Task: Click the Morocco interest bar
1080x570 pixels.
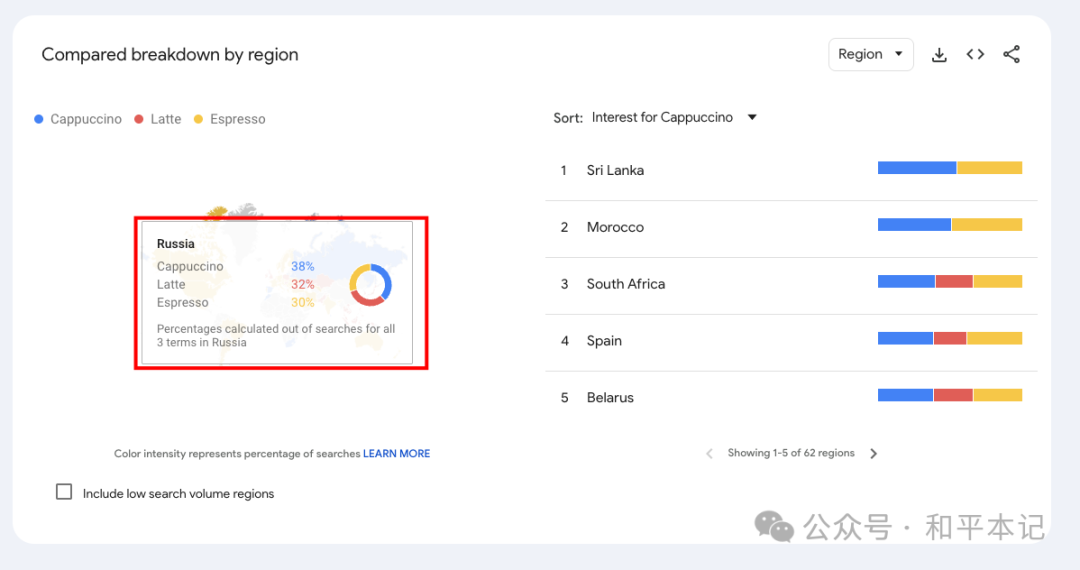Action: click(x=950, y=224)
